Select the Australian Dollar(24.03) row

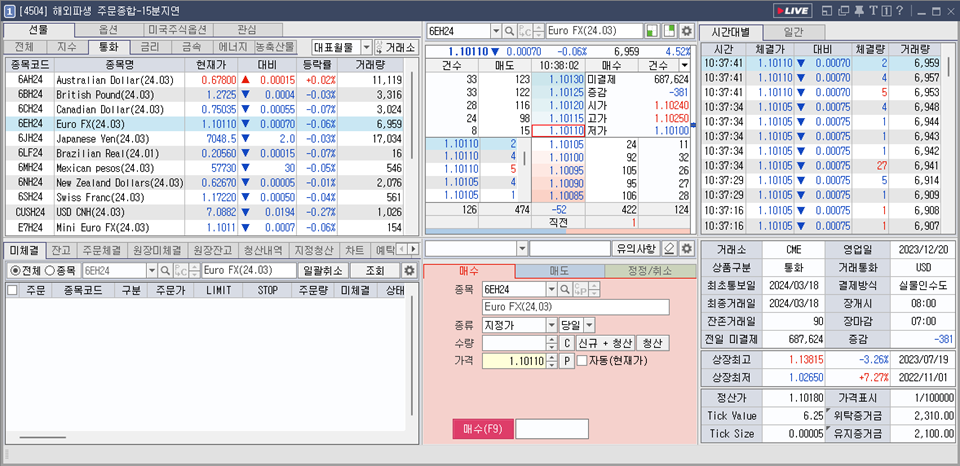click(205, 80)
